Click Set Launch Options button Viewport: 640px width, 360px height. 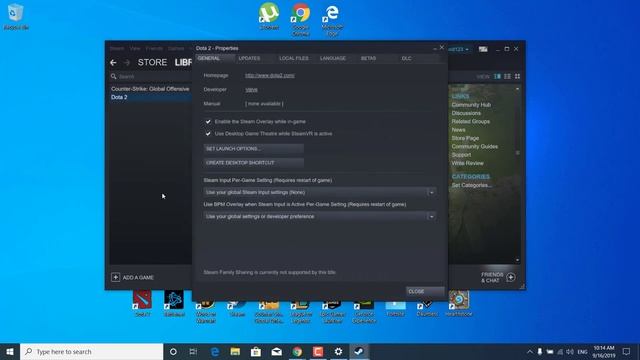(253, 149)
